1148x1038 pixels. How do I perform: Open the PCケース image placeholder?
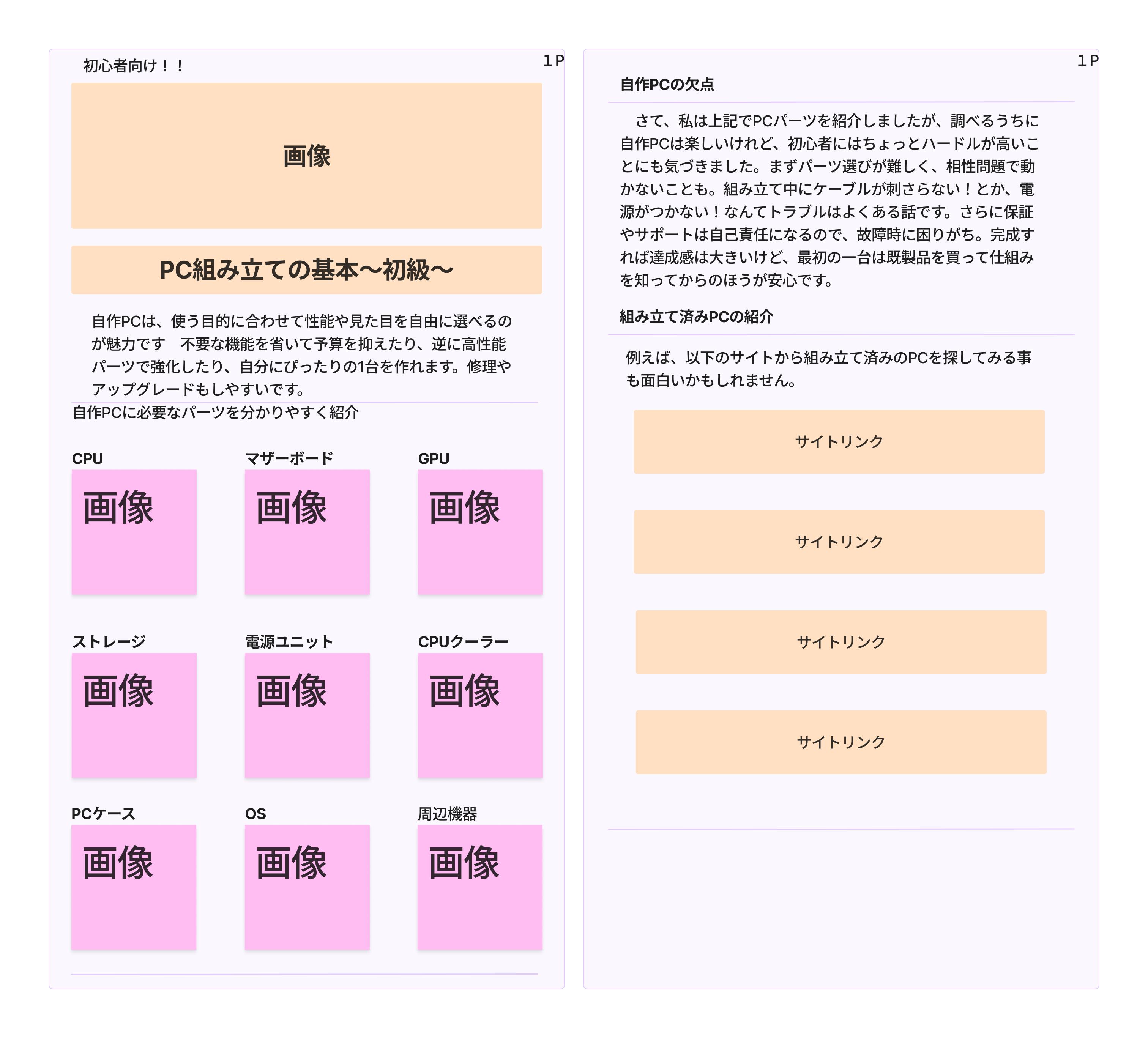click(x=134, y=887)
